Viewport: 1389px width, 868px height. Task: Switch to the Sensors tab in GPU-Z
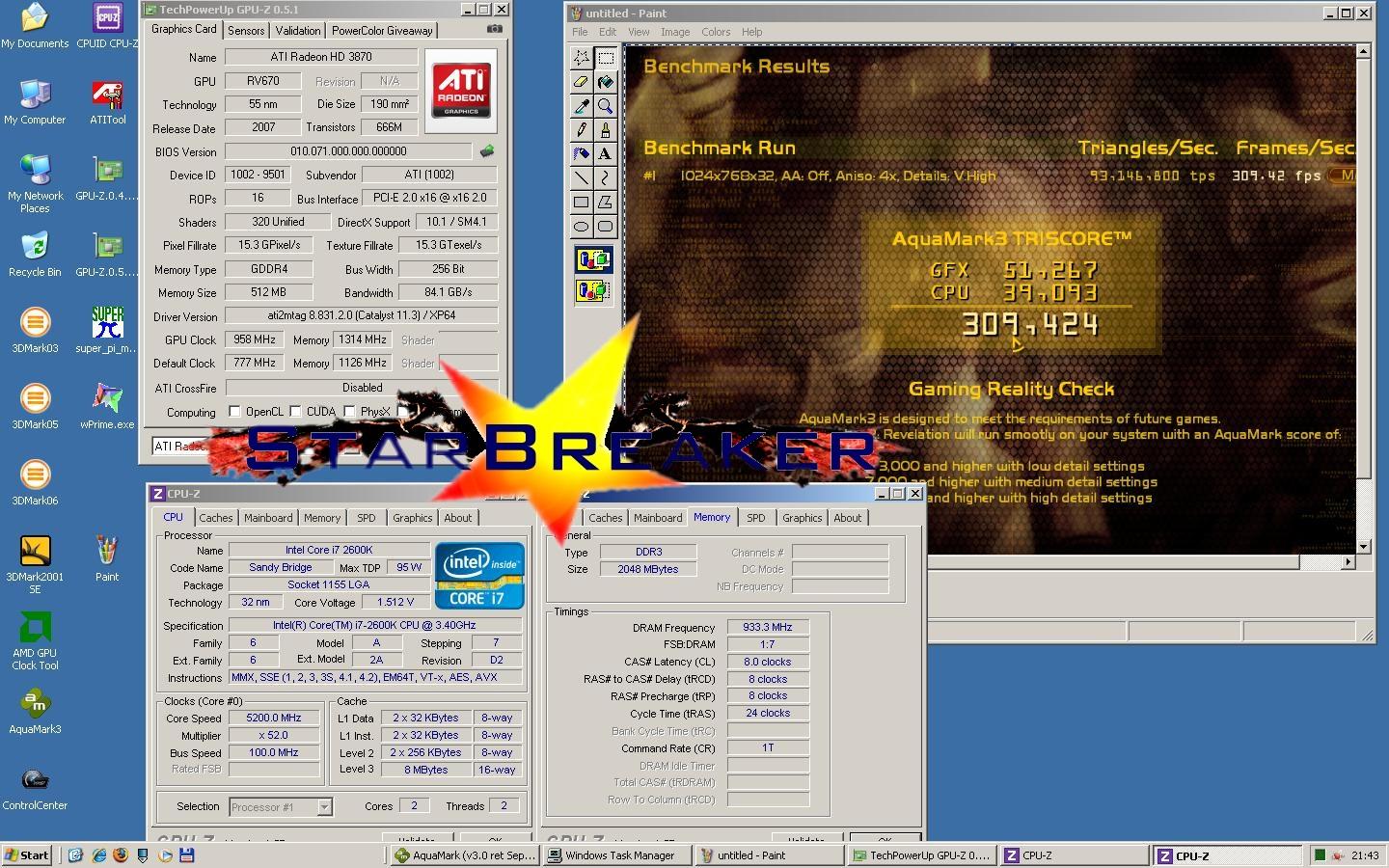click(246, 31)
